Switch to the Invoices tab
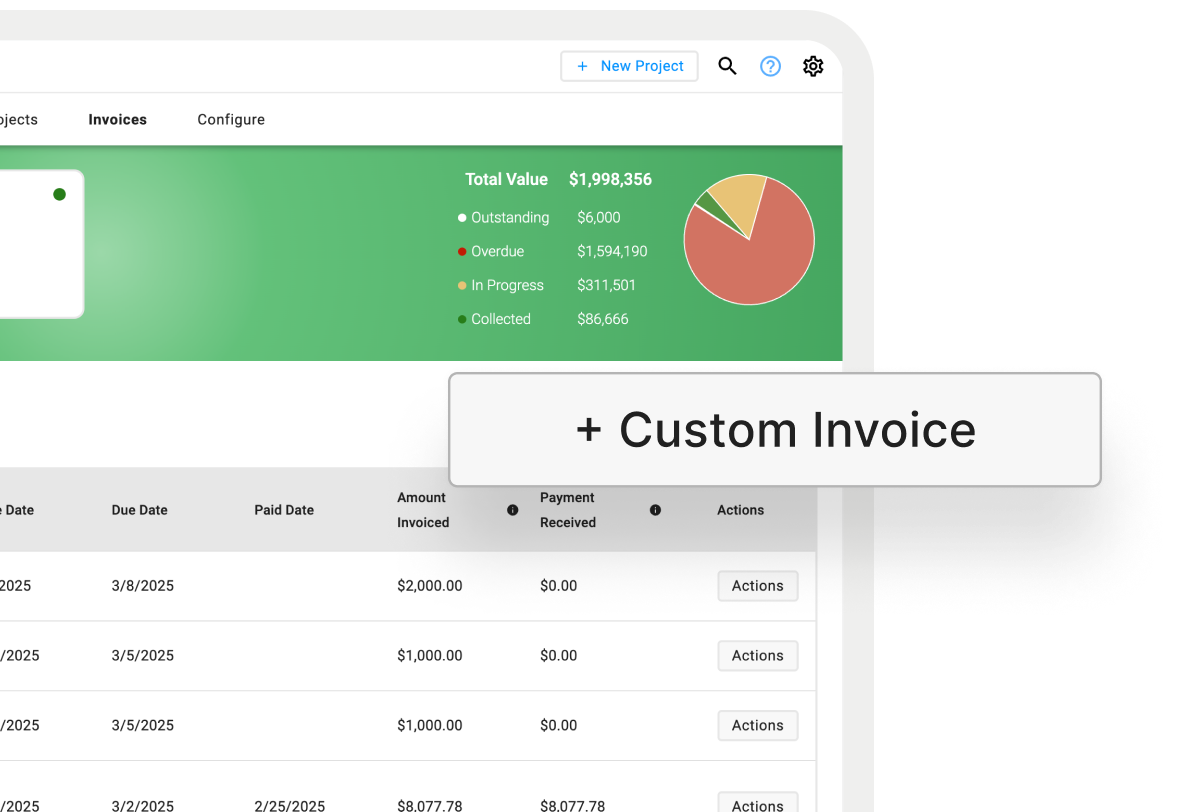Screen dimensions: 1200x812 click(x=118, y=119)
